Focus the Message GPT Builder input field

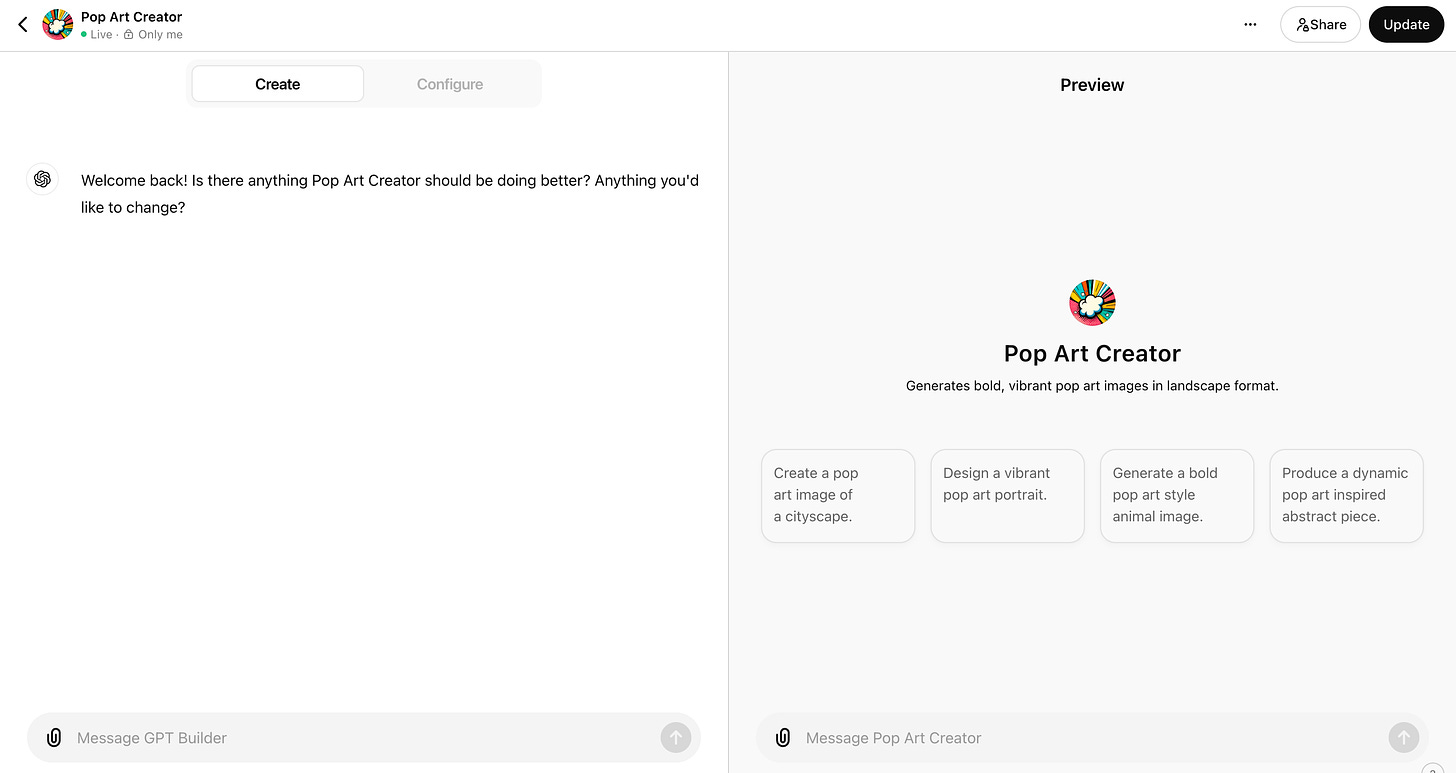coord(364,738)
